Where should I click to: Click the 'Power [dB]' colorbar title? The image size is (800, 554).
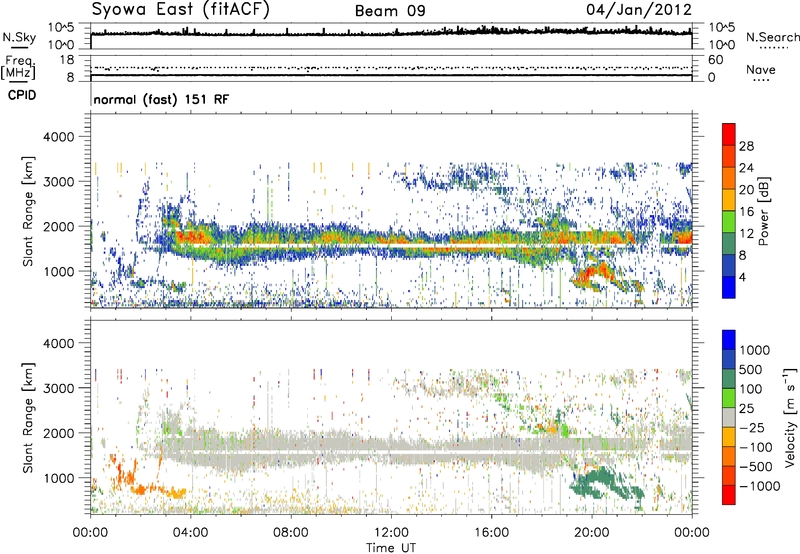click(763, 211)
